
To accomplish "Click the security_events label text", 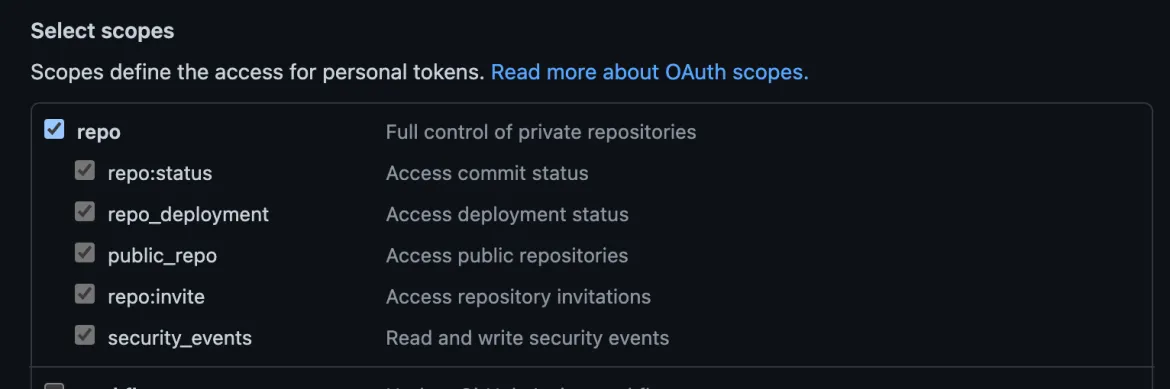I will pyautogui.click(x=180, y=338).
